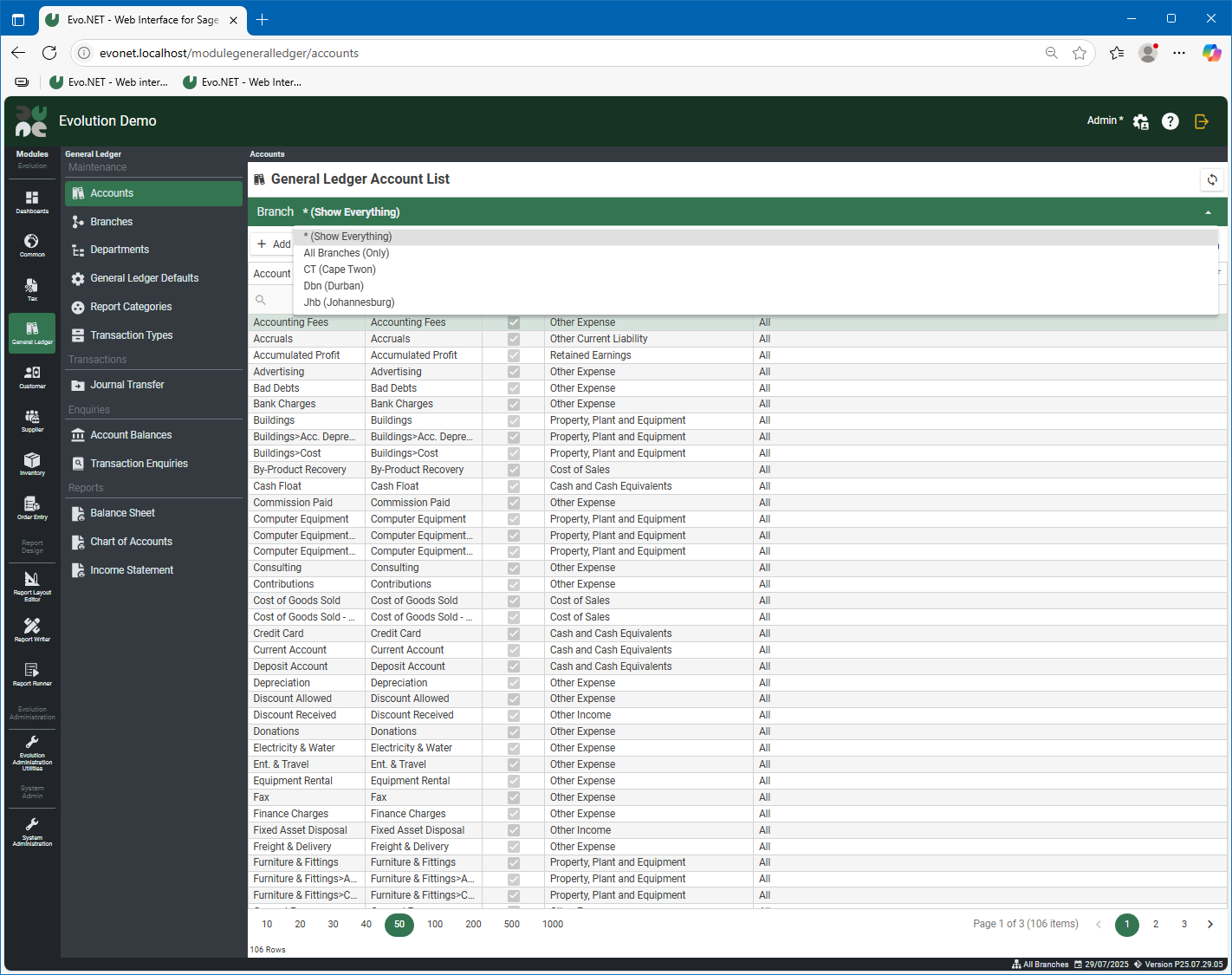Click the user settings gear icon
Image resolution: width=1232 pixels, height=975 pixels.
(x=1141, y=121)
